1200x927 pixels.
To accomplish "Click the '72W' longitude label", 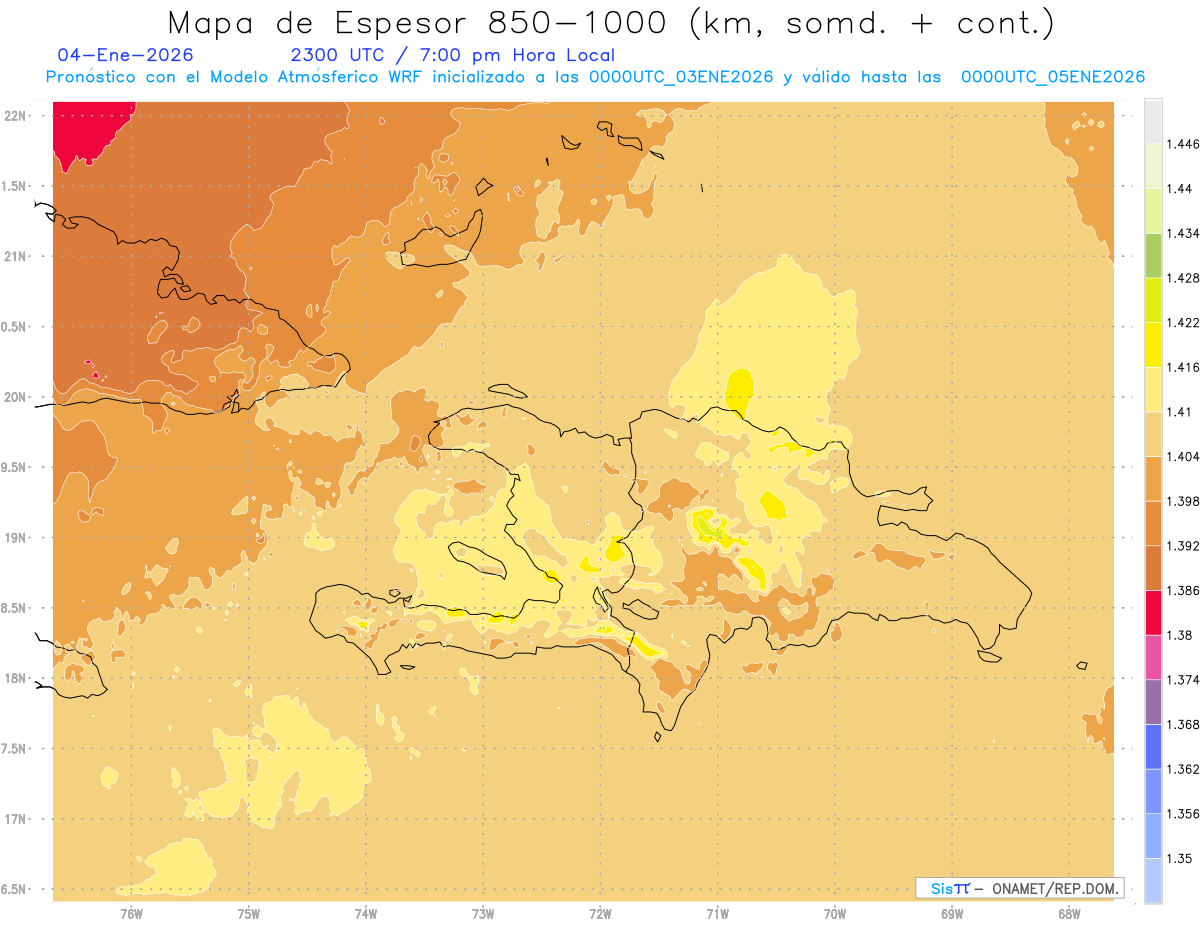I will click(600, 914).
